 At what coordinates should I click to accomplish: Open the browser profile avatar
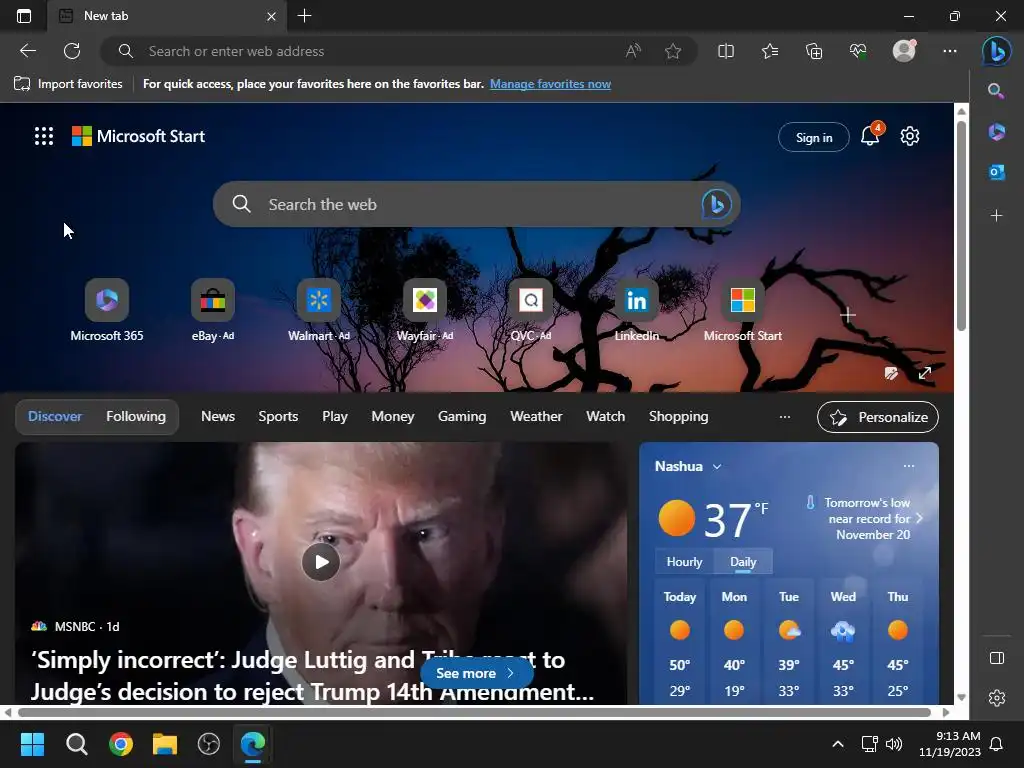point(904,51)
